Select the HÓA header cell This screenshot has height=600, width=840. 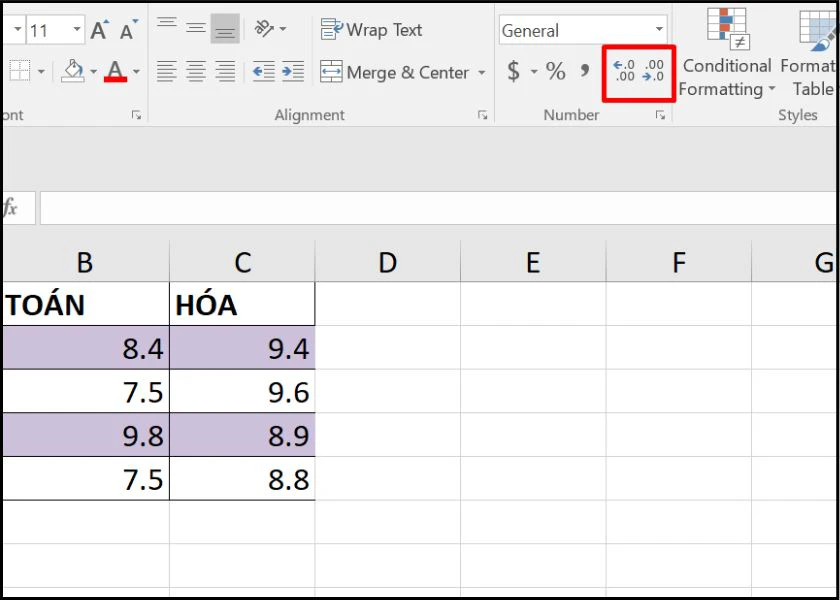(243, 304)
